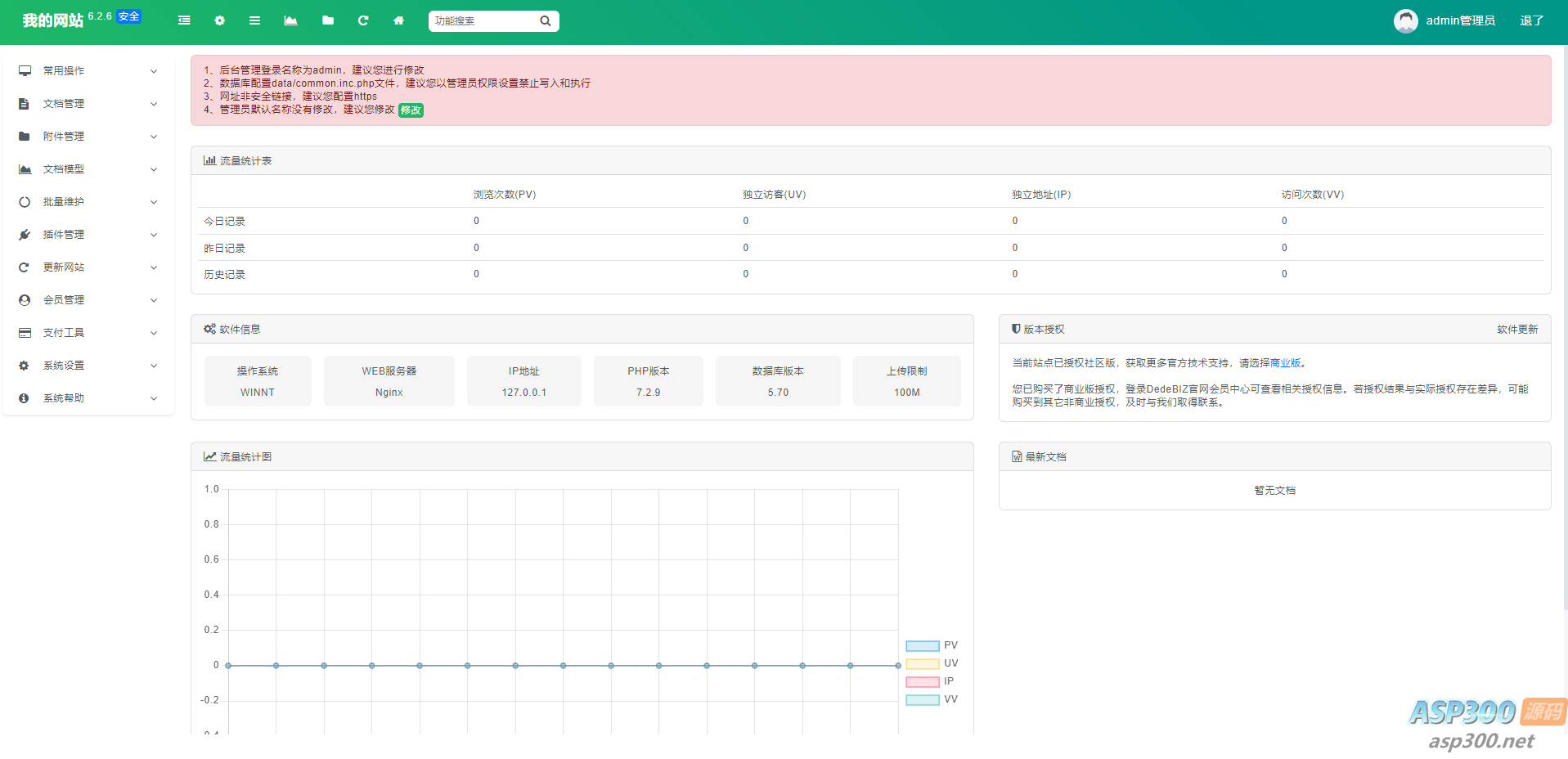Open settings via top gear icon
The height and width of the screenshot is (759, 1568).
[219, 20]
